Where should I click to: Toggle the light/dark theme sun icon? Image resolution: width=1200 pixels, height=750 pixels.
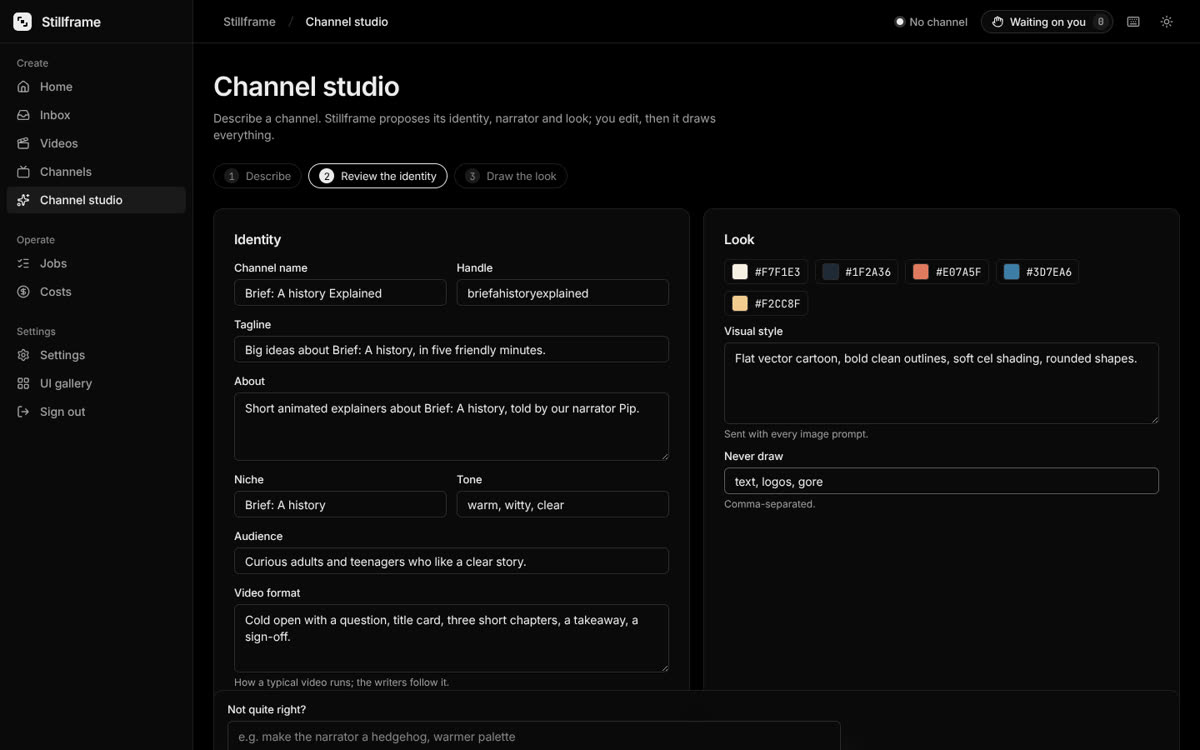tap(1166, 22)
